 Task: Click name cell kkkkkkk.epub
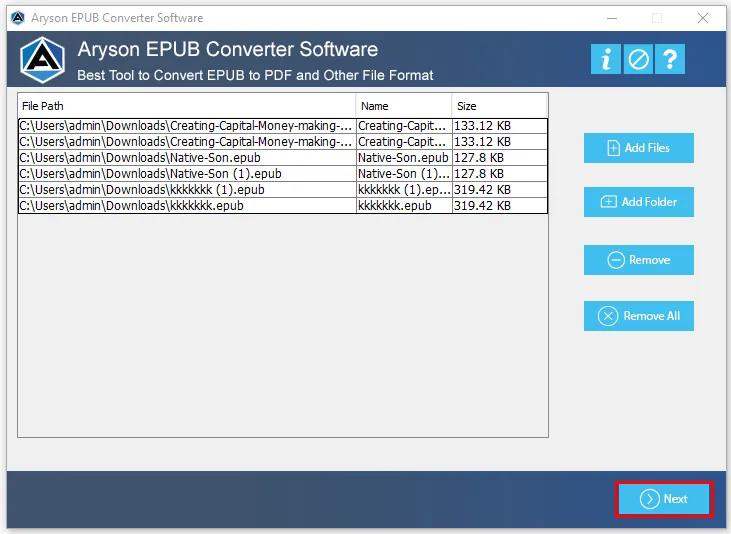coord(404,206)
